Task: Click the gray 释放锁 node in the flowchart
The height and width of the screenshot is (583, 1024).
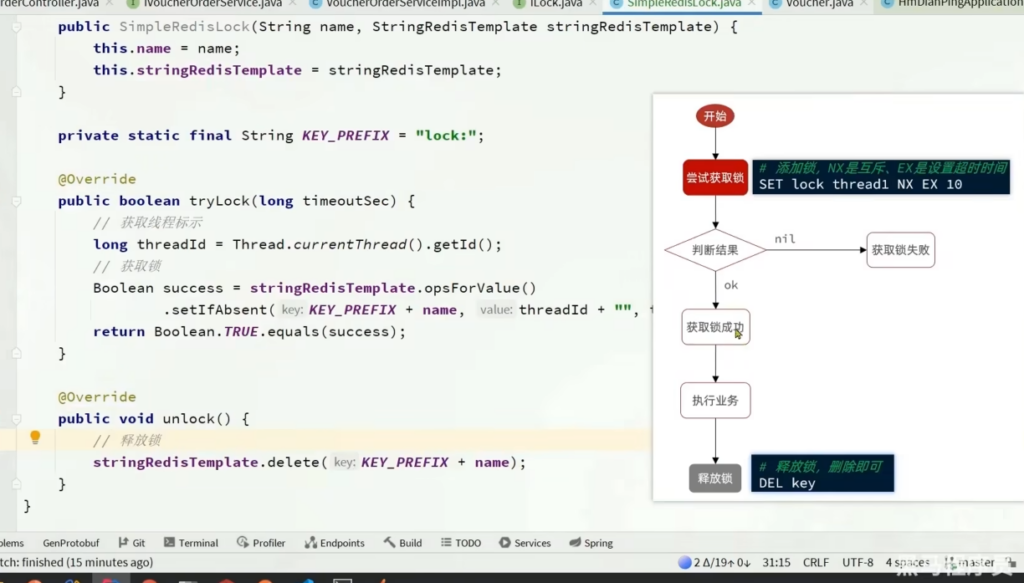Action: (715, 478)
